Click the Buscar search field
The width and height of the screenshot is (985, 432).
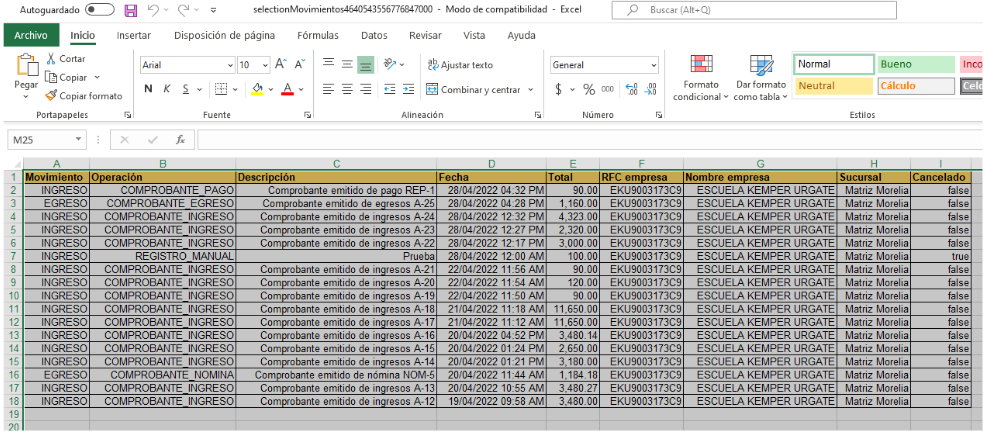point(730,10)
